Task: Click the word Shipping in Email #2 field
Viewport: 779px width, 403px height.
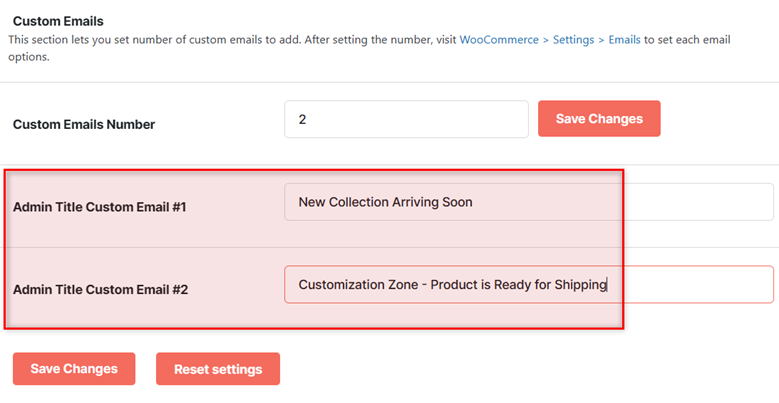Action: tap(580, 285)
